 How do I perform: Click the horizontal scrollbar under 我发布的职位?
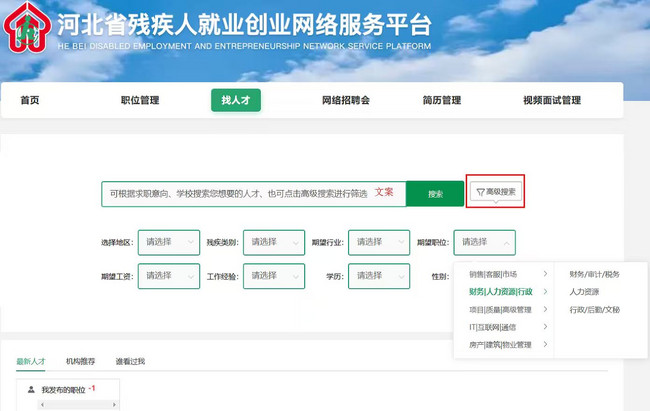pos(75,405)
